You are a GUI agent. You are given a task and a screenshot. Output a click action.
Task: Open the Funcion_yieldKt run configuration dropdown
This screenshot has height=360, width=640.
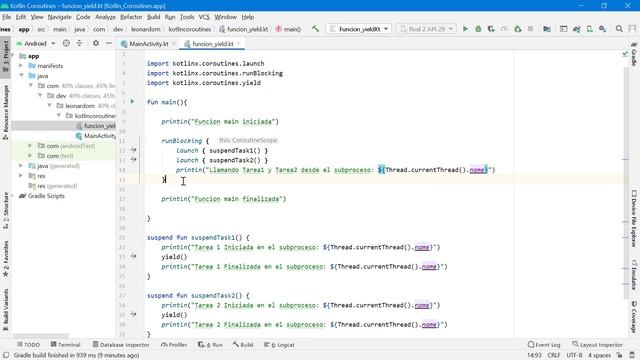click(x=359, y=29)
